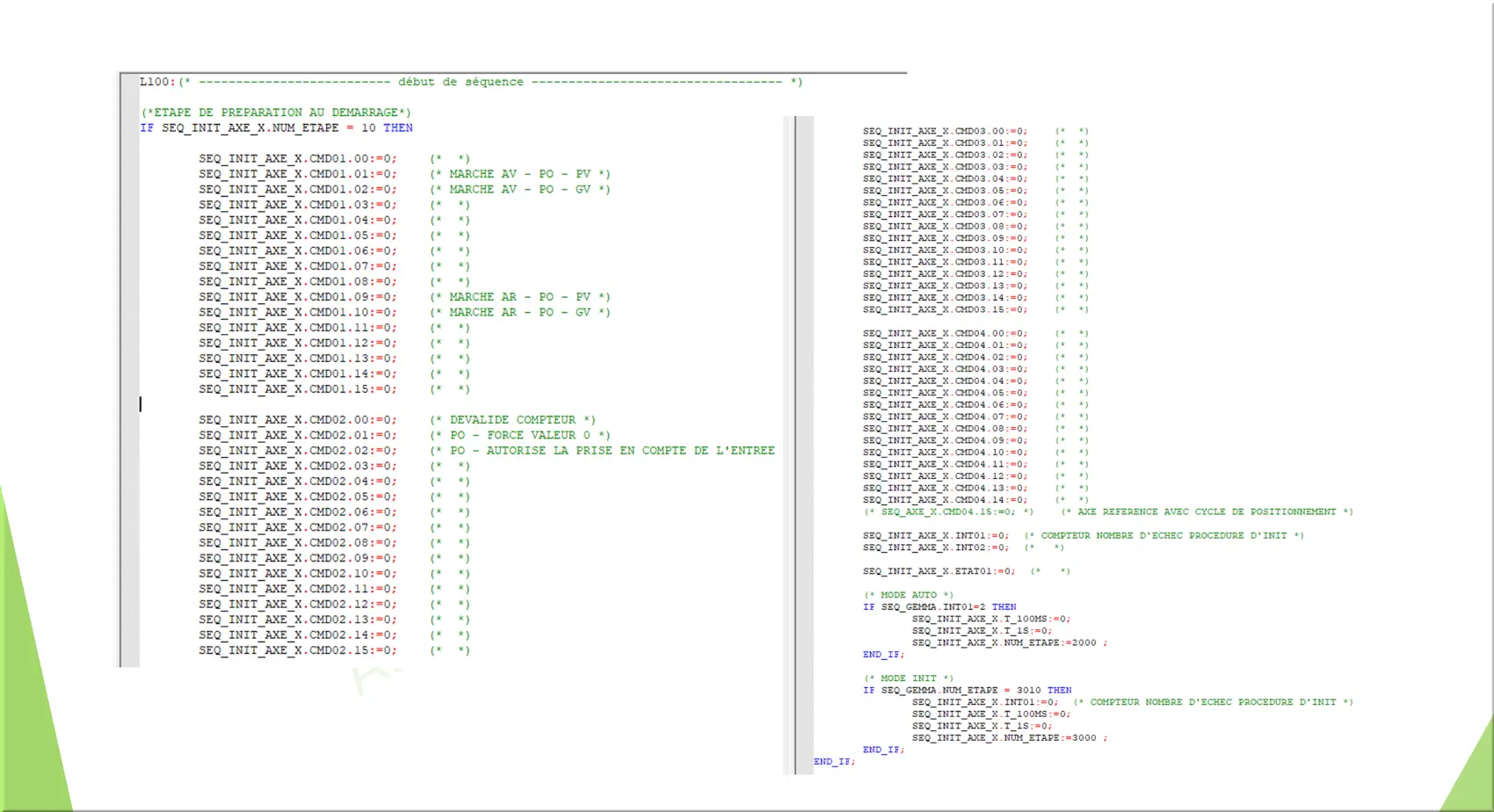
Task: Click the 'MODE INIT' comment
Action: (908, 678)
